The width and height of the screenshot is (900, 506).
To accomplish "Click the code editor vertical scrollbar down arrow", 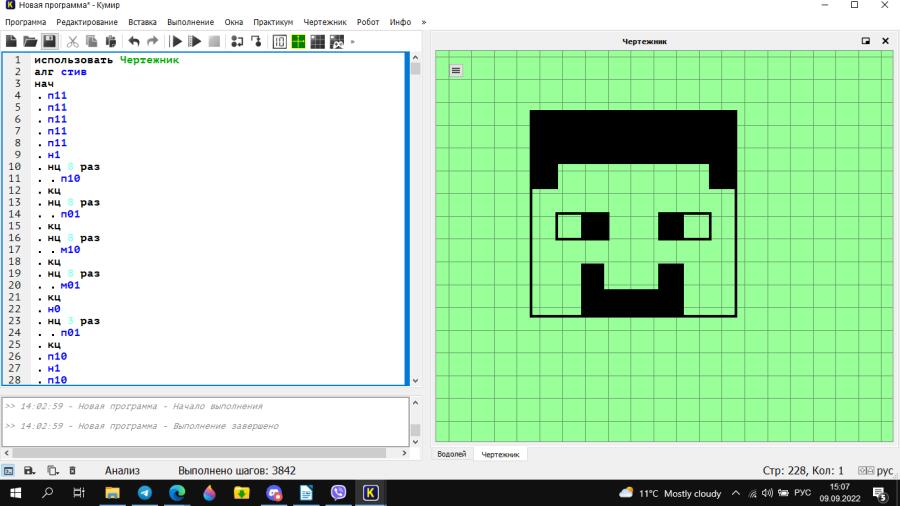I will (416, 380).
